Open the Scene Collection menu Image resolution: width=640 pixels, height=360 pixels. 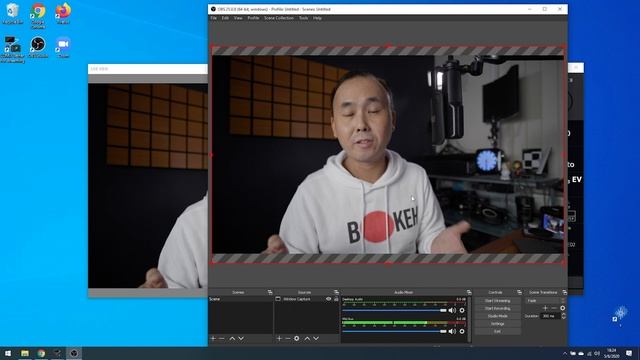pos(279,18)
